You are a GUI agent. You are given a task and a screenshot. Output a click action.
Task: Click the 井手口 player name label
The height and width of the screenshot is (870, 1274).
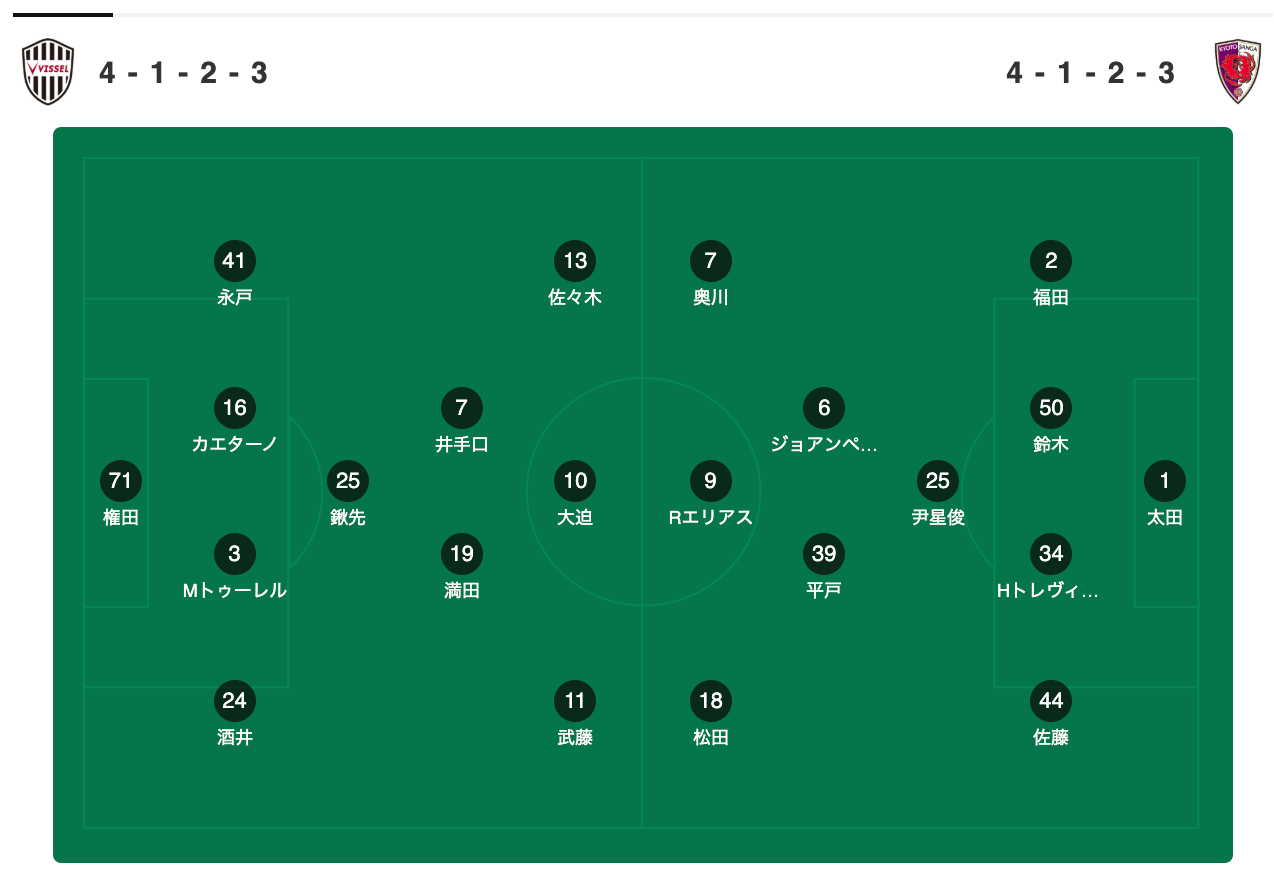[462, 444]
